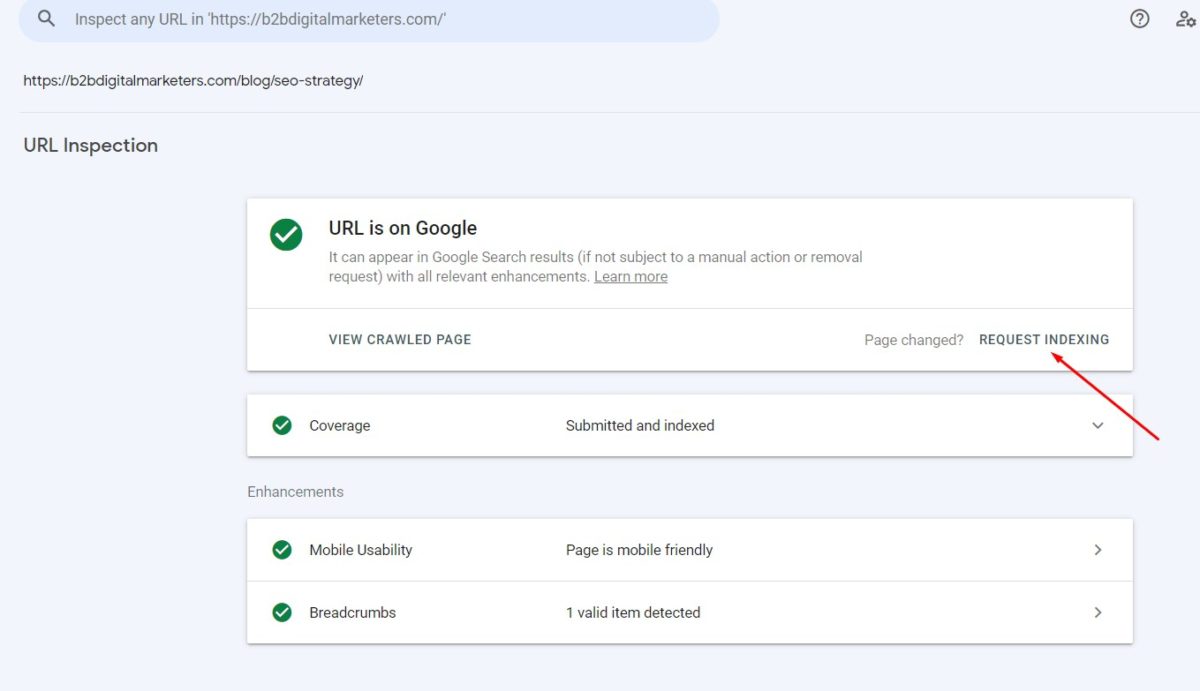Select the URL Inspection page title
Viewport: 1200px width, 691px height.
pyautogui.click(x=90, y=145)
